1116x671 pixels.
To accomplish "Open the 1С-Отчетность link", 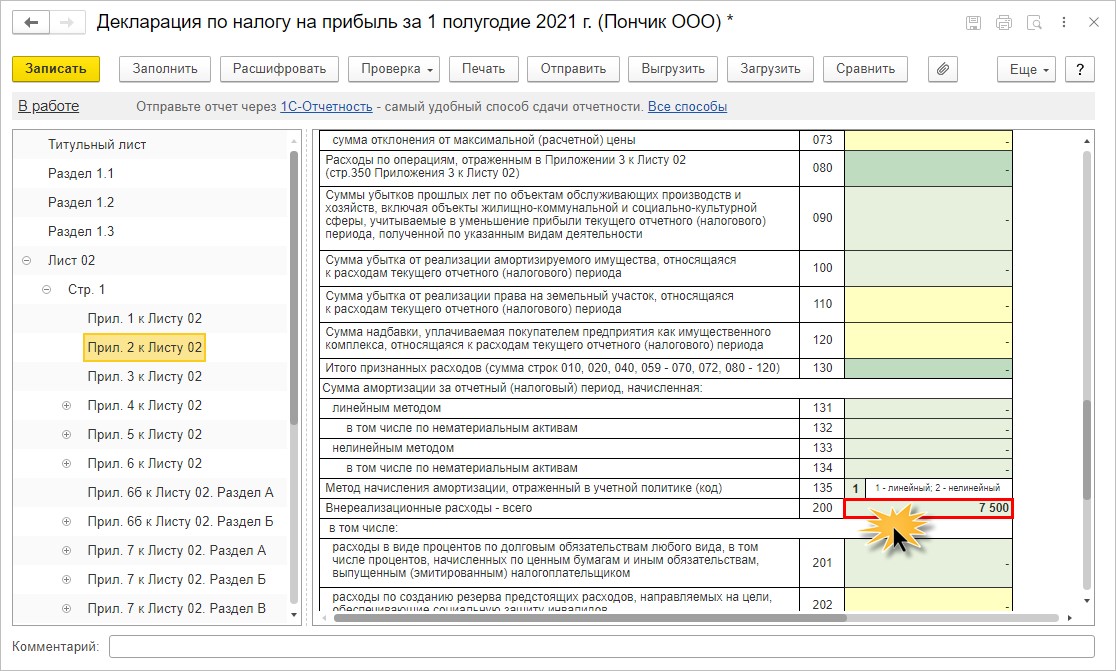I will [326, 107].
